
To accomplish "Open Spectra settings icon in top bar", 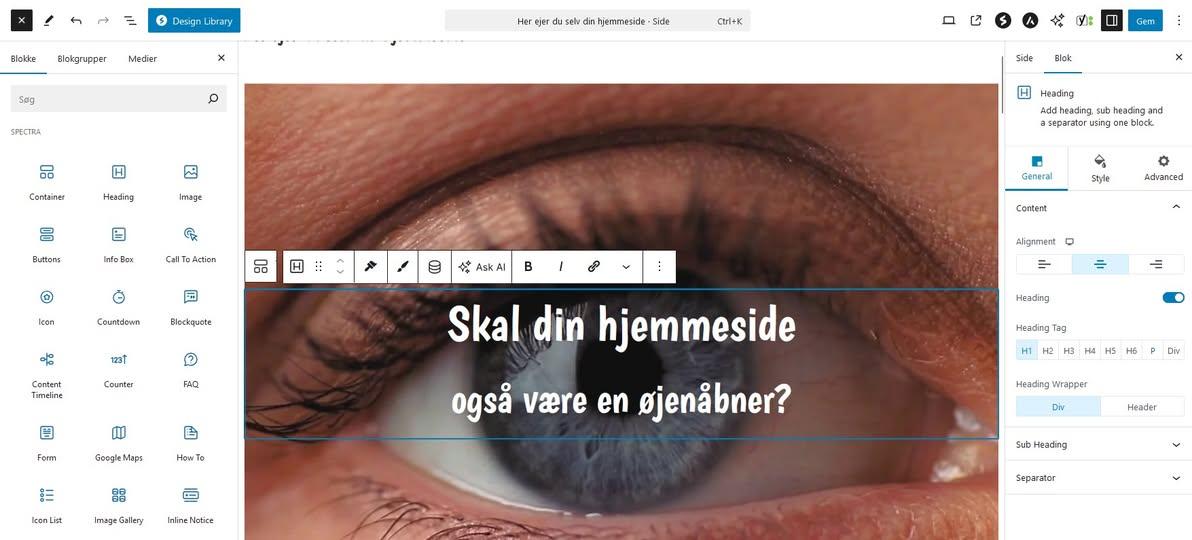I will (x=1003, y=21).
